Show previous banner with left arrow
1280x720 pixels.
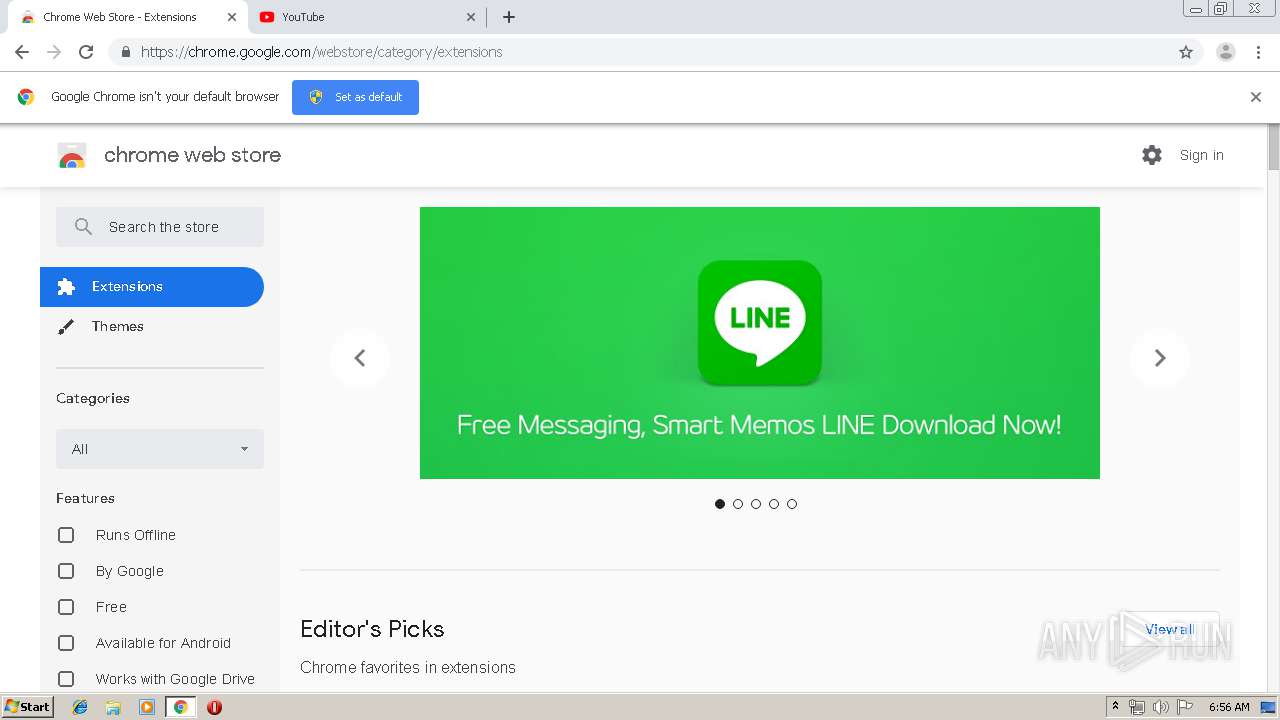[360, 358]
